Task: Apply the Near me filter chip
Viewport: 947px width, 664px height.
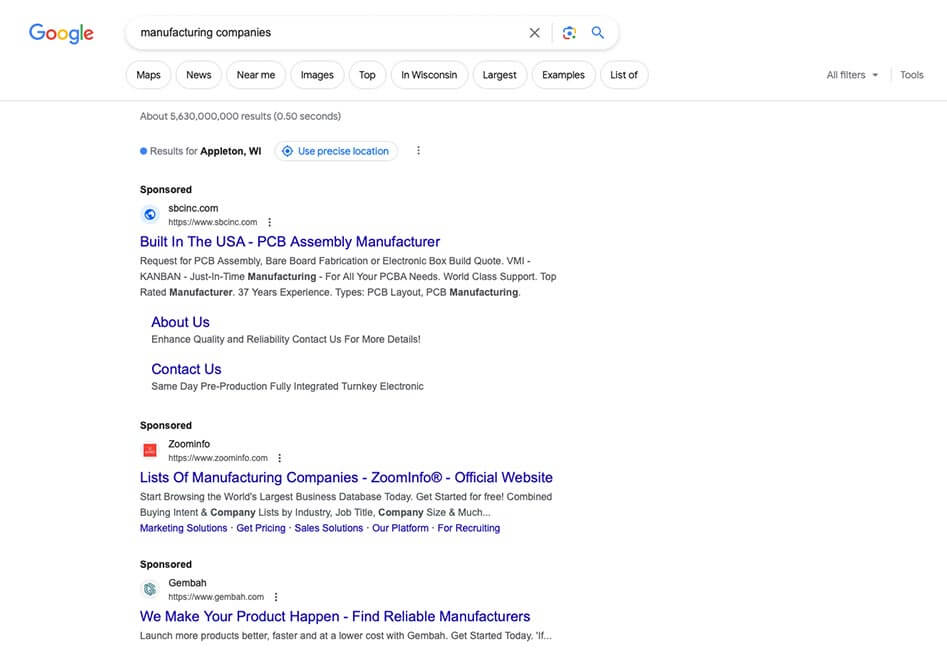Action: pyautogui.click(x=255, y=75)
